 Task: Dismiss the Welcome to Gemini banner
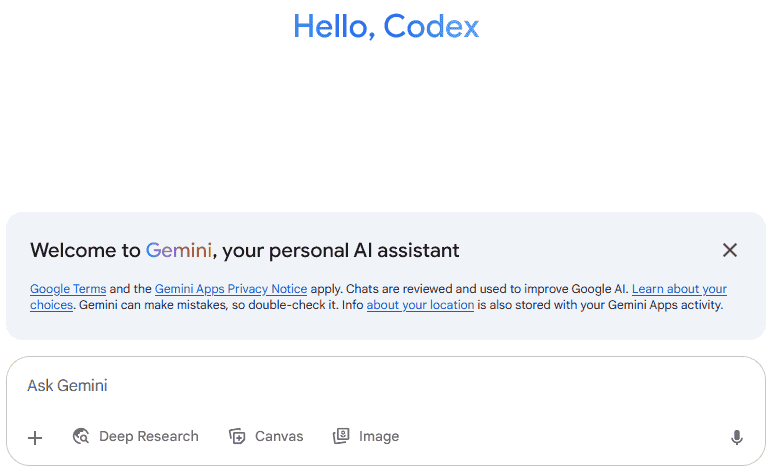click(x=730, y=250)
